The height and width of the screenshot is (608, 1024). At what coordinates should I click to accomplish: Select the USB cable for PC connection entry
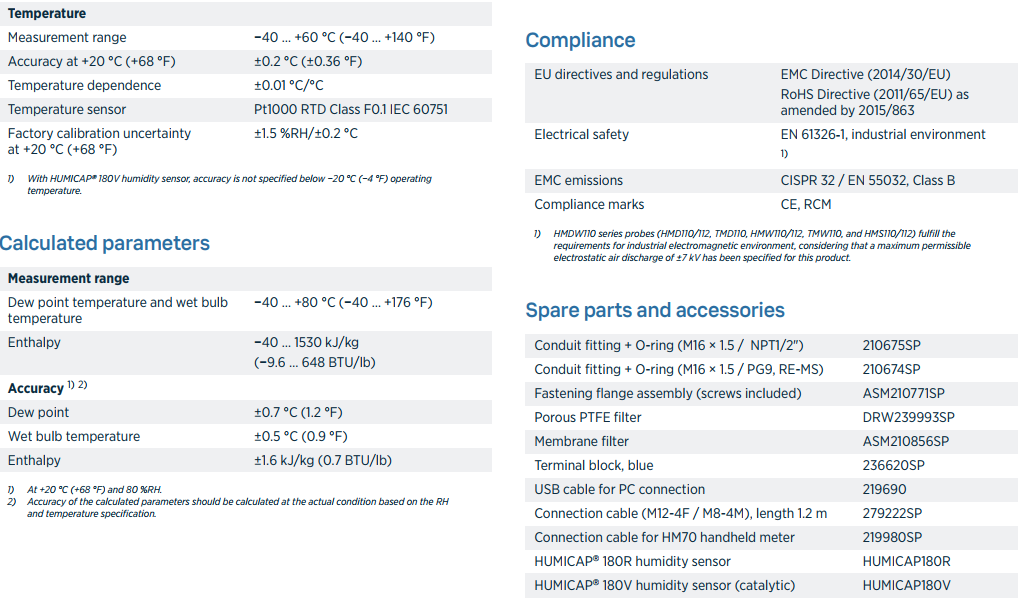pyautogui.click(x=619, y=489)
